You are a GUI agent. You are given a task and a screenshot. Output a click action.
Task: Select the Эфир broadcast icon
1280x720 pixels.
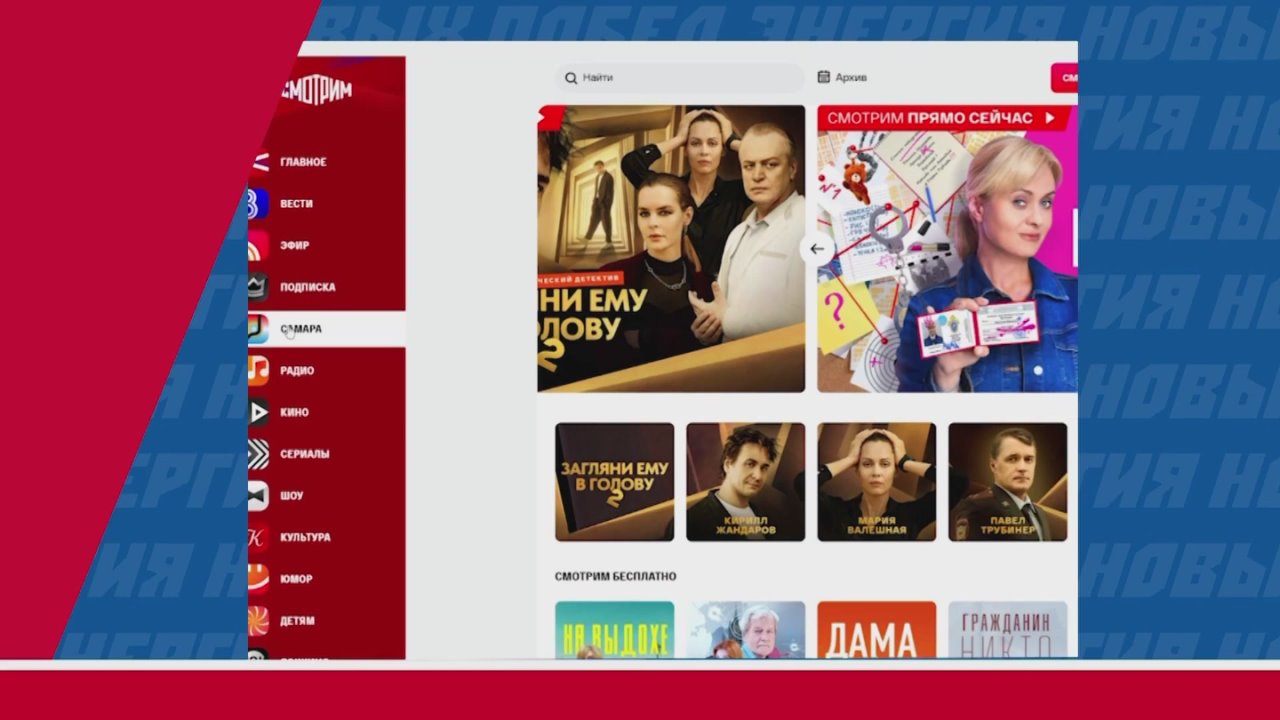[259, 245]
